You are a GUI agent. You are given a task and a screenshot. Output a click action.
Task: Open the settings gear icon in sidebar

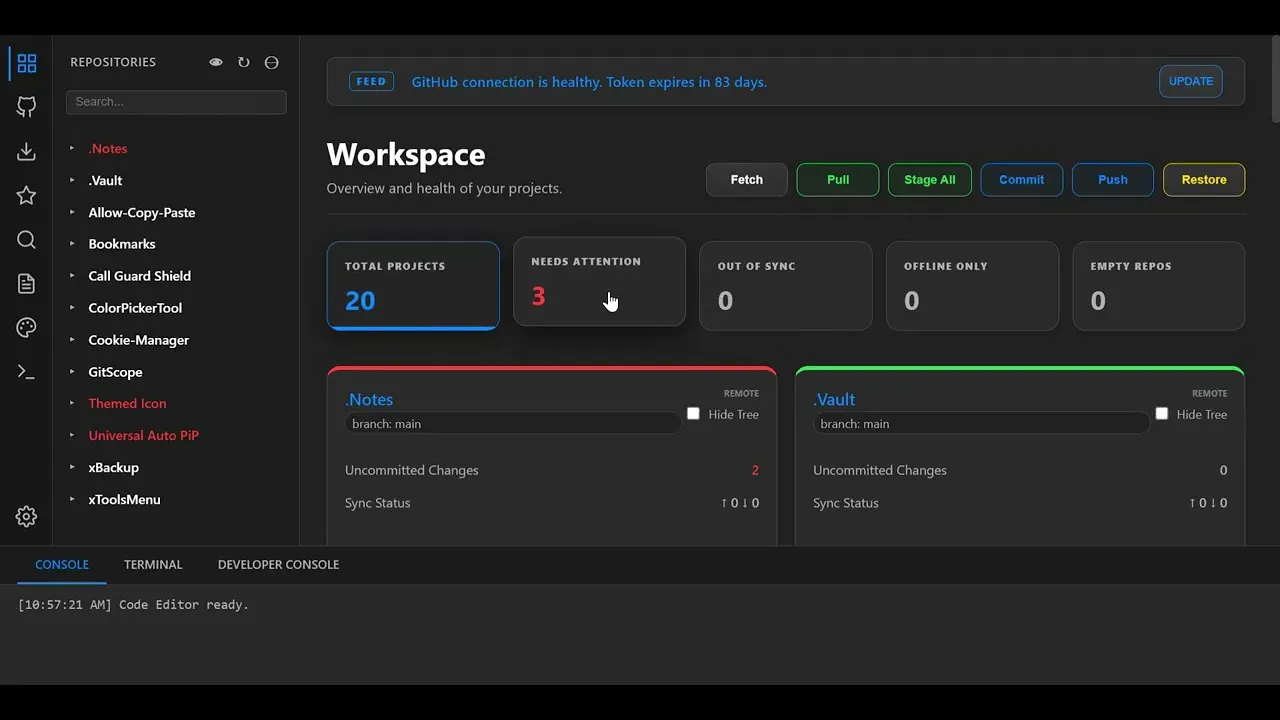pyautogui.click(x=27, y=516)
